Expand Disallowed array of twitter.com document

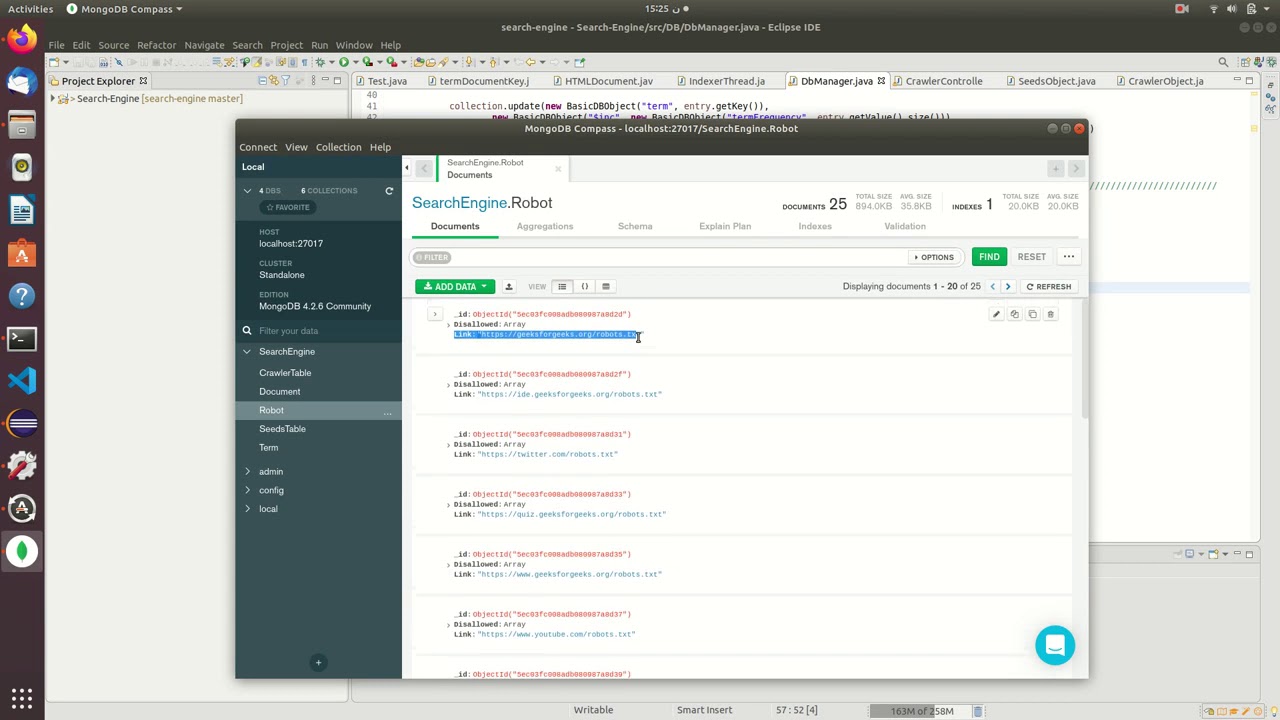click(448, 445)
